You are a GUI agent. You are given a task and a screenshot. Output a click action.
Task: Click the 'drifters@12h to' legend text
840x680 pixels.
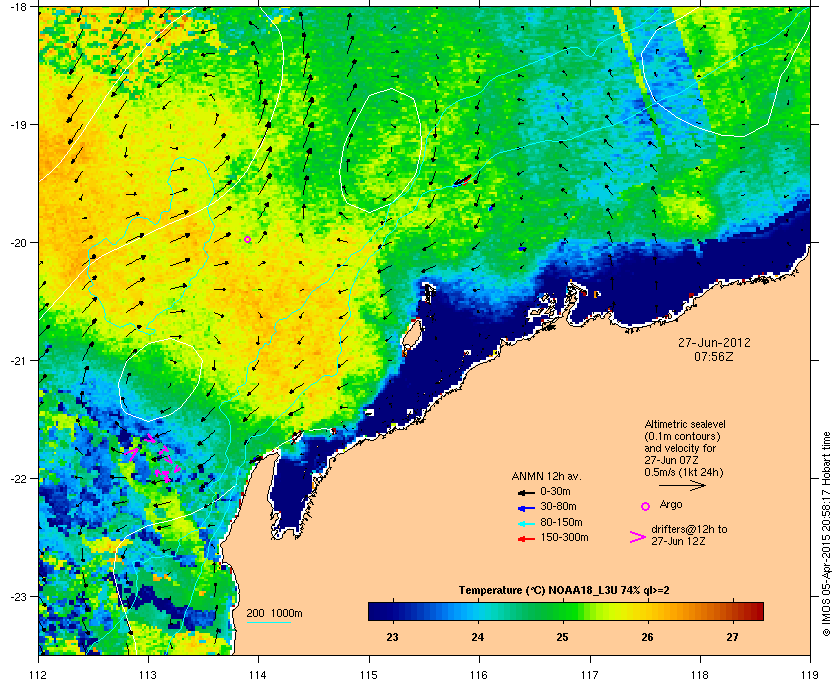coord(689,529)
